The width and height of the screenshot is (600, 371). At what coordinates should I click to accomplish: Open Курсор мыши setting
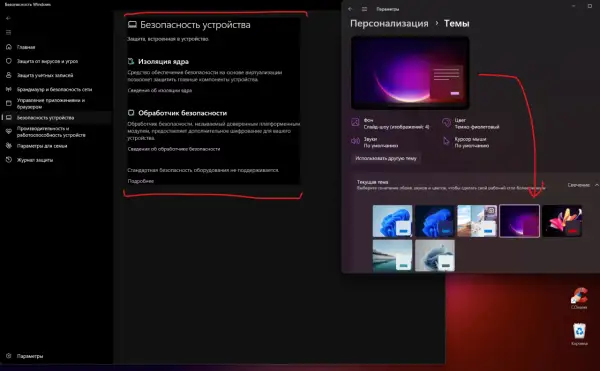click(466, 142)
